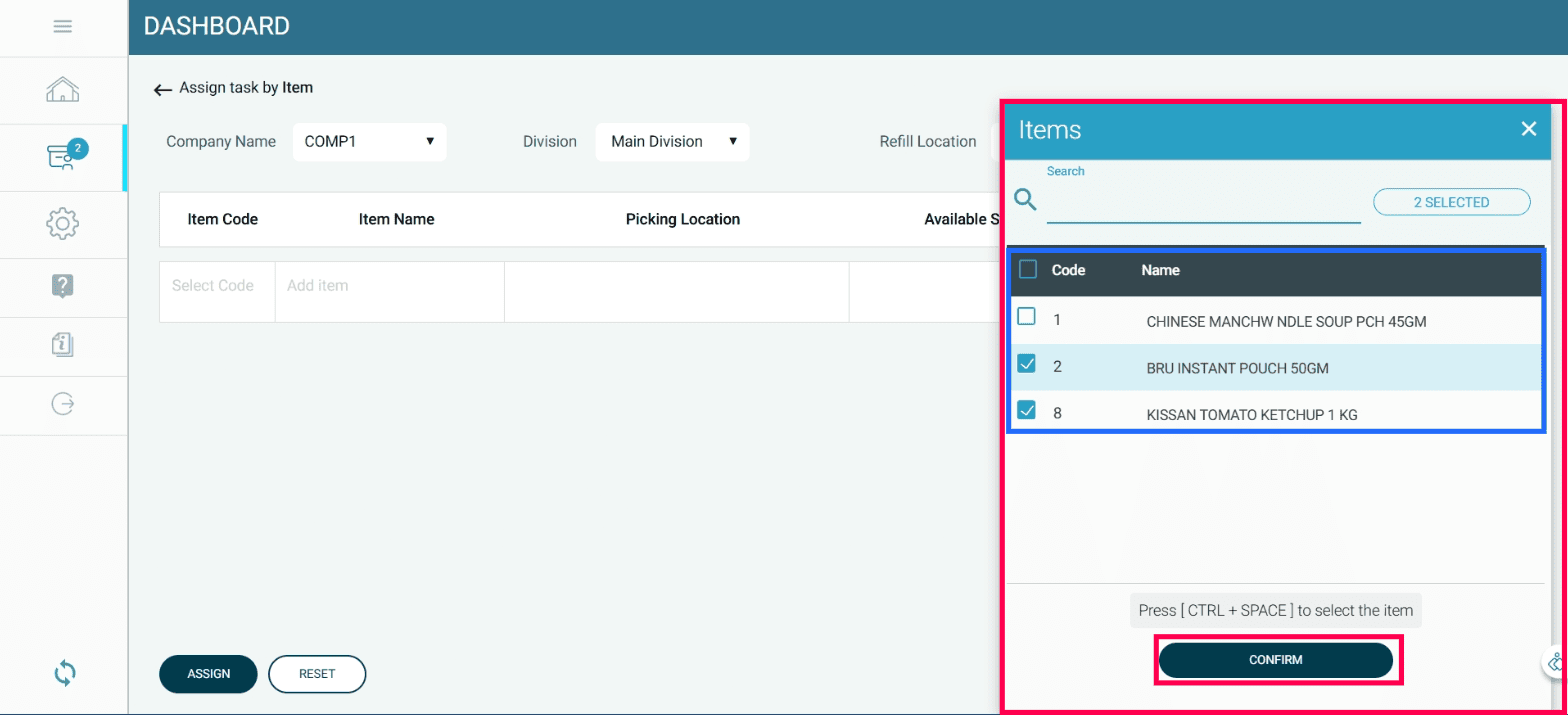Click the CTRL + SPACE hint text
The image size is (1568, 715).
coord(1276,610)
